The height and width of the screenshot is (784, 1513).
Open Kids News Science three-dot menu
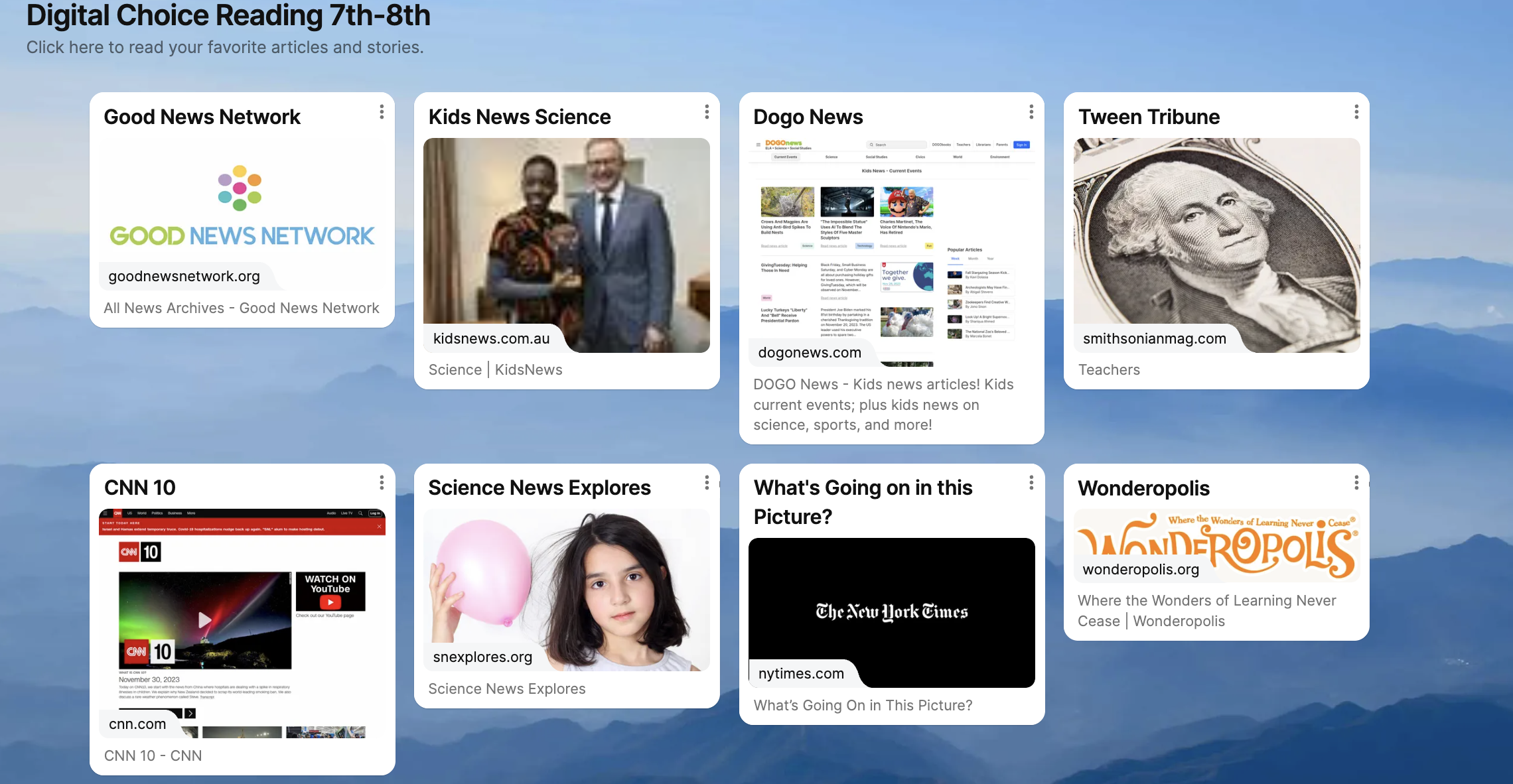click(x=707, y=112)
